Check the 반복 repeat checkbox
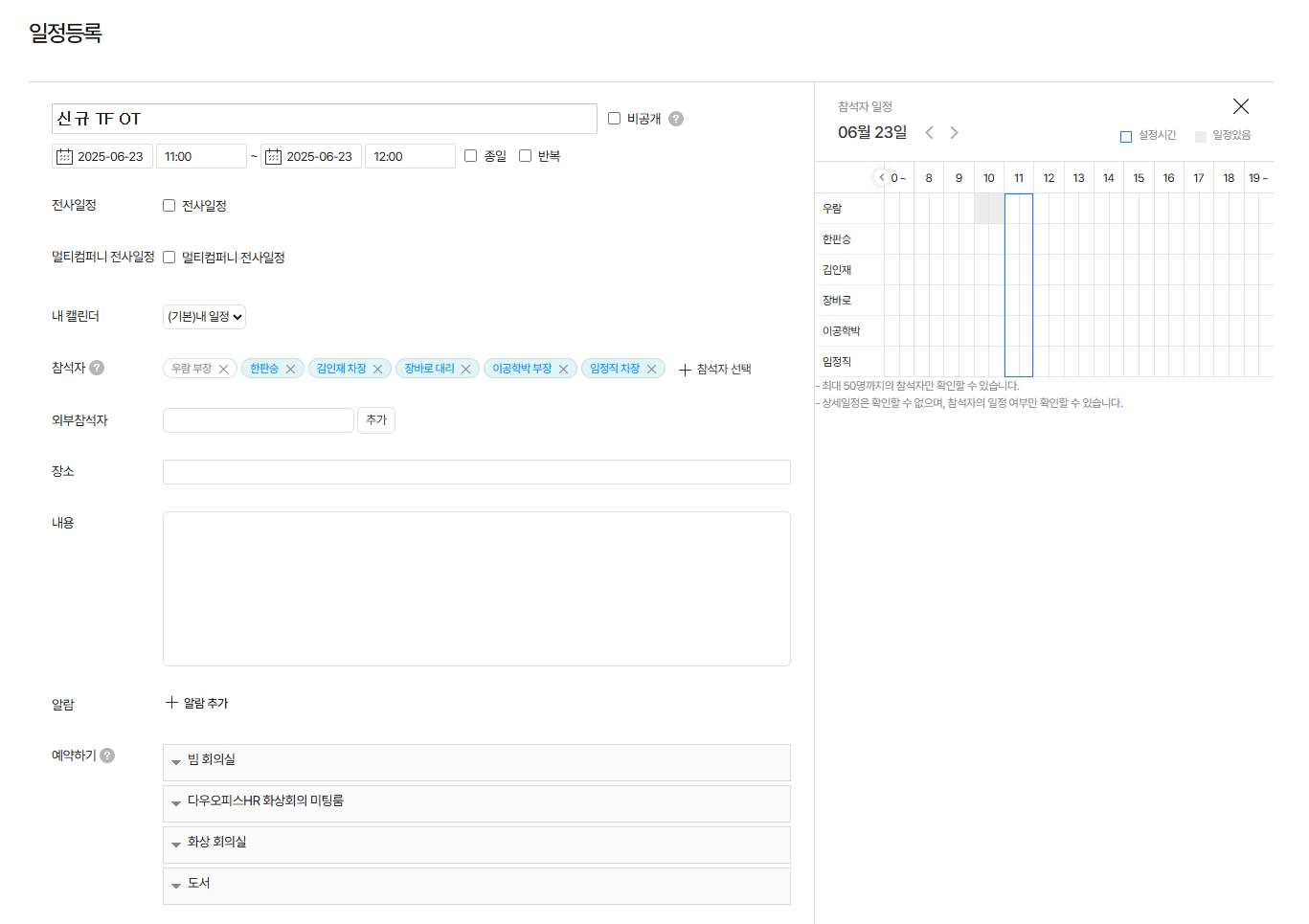Viewport: 1309px width, 924px height. (x=525, y=156)
